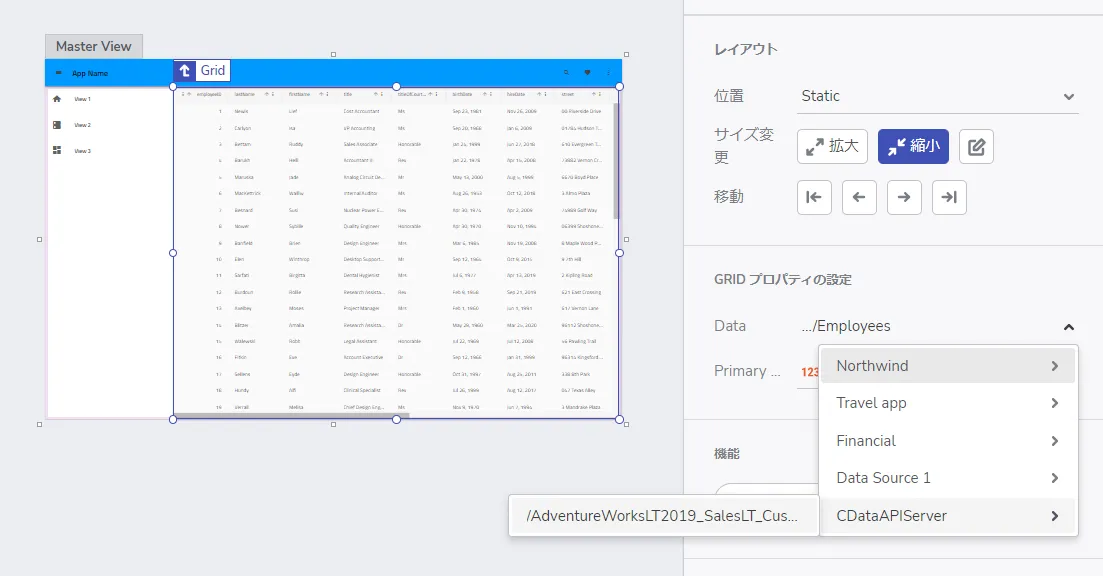This screenshot has width=1103, height=576.
Task: Expand the Travel app data source submenu
Action: click(x=947, y=403)
